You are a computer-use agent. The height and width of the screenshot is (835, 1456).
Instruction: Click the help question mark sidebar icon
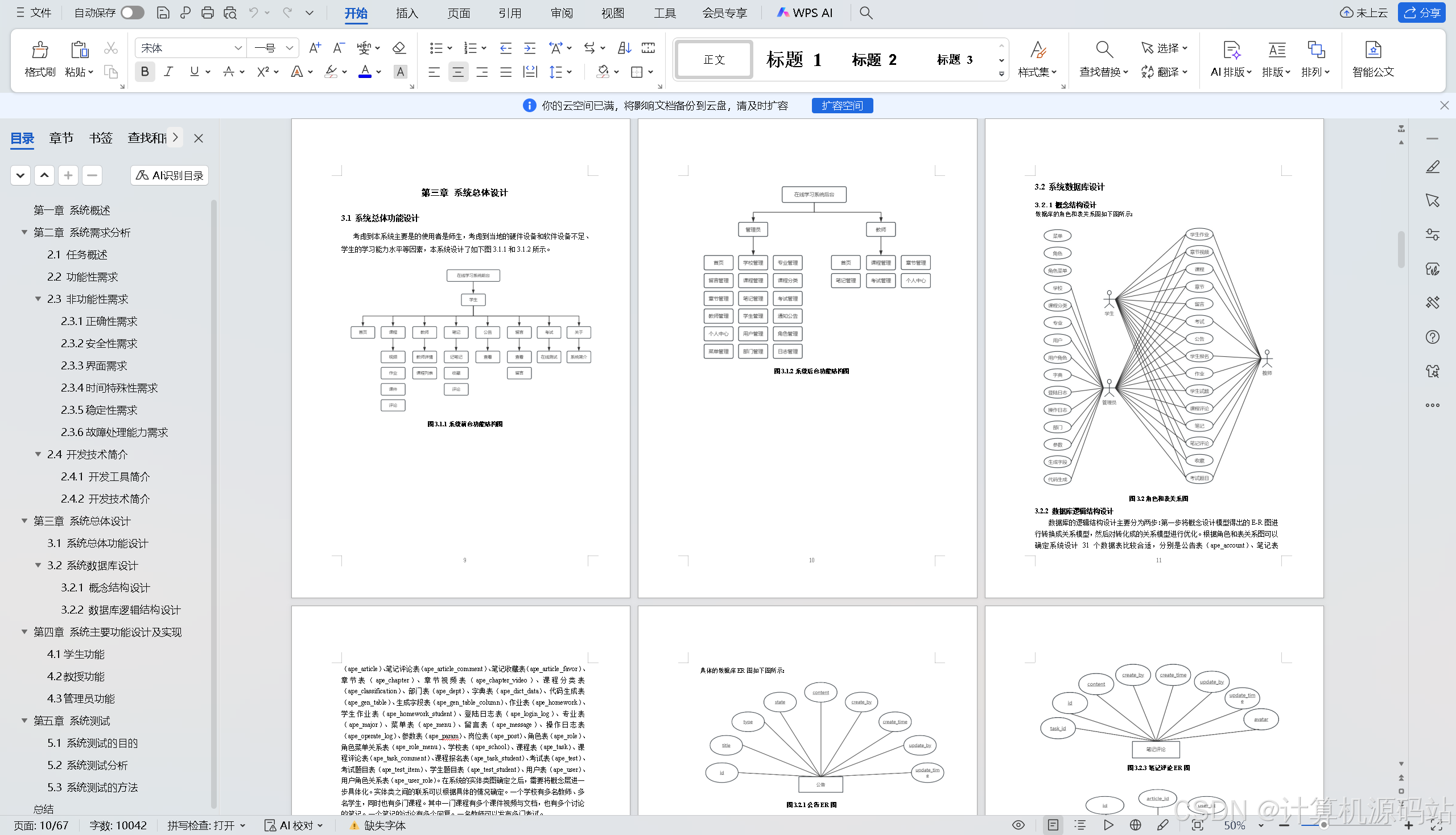1432,337
